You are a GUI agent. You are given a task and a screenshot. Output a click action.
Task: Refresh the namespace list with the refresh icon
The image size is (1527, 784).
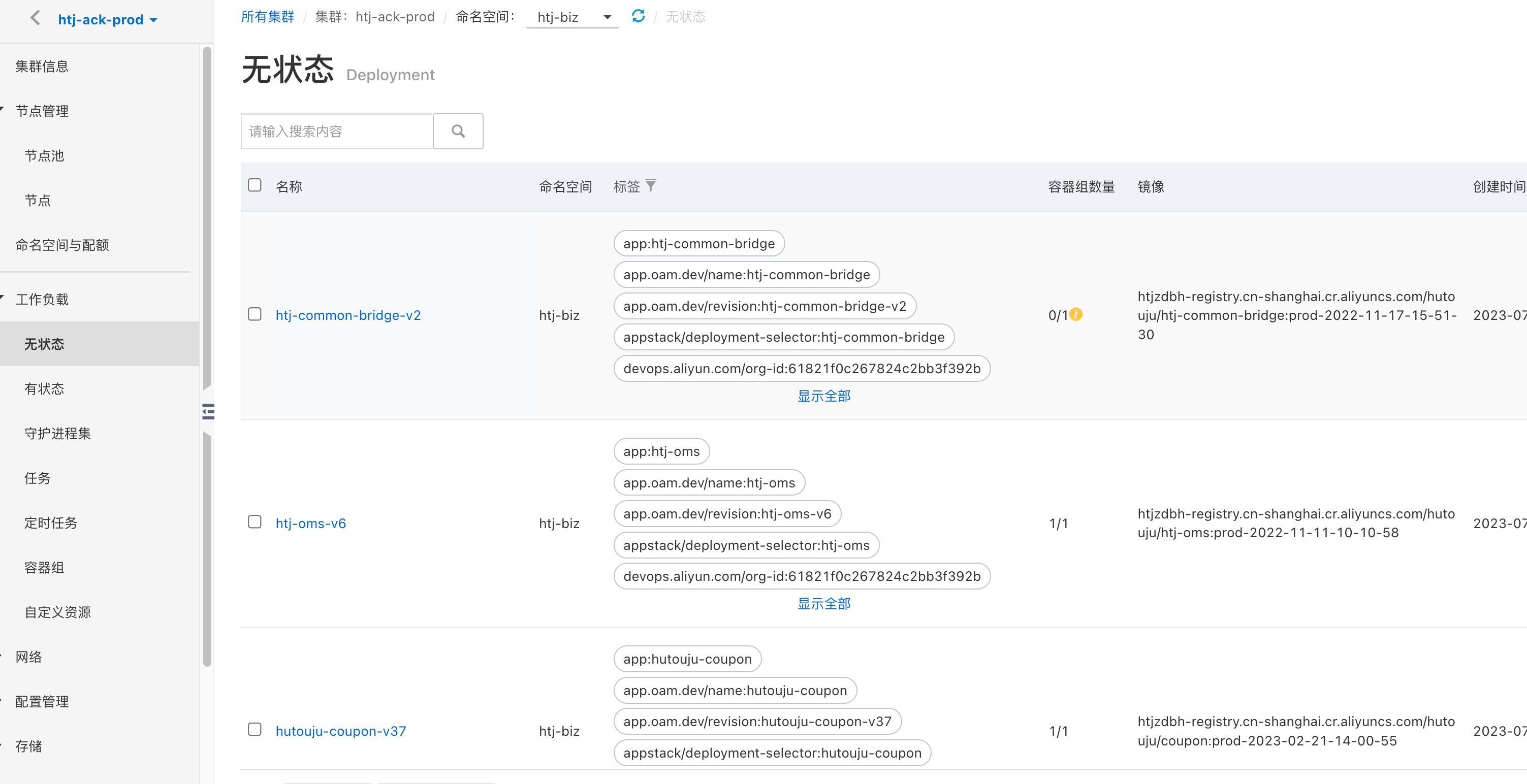(x=638, y=16)
